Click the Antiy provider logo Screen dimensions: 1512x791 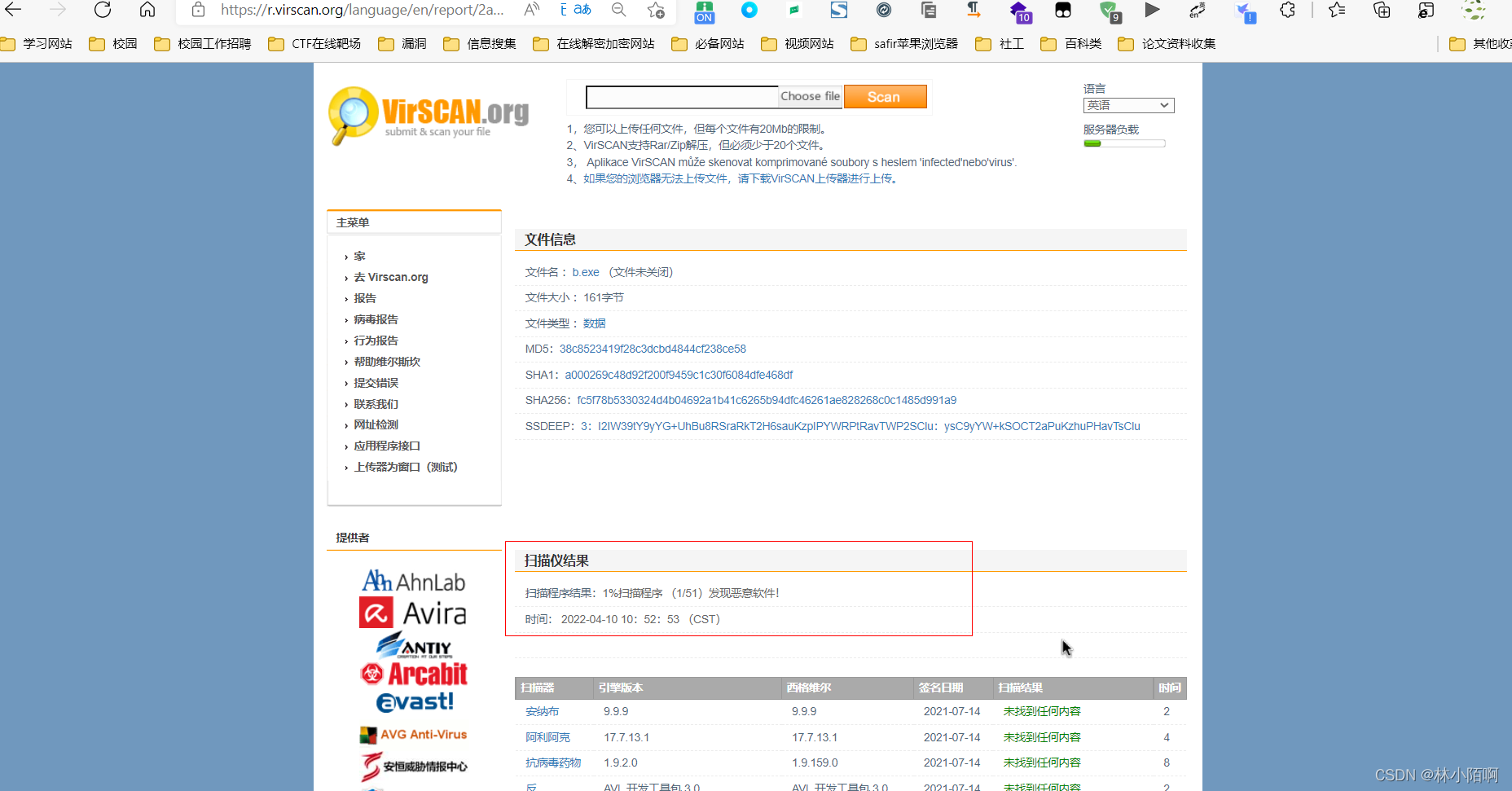click(414, 645)
